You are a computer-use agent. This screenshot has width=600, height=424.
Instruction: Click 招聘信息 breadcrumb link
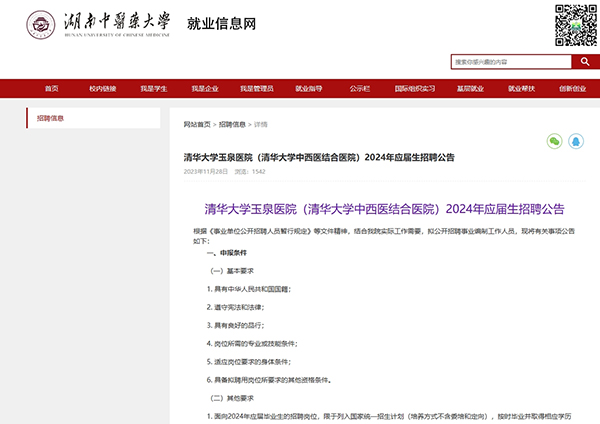click(x=232, y=124)
